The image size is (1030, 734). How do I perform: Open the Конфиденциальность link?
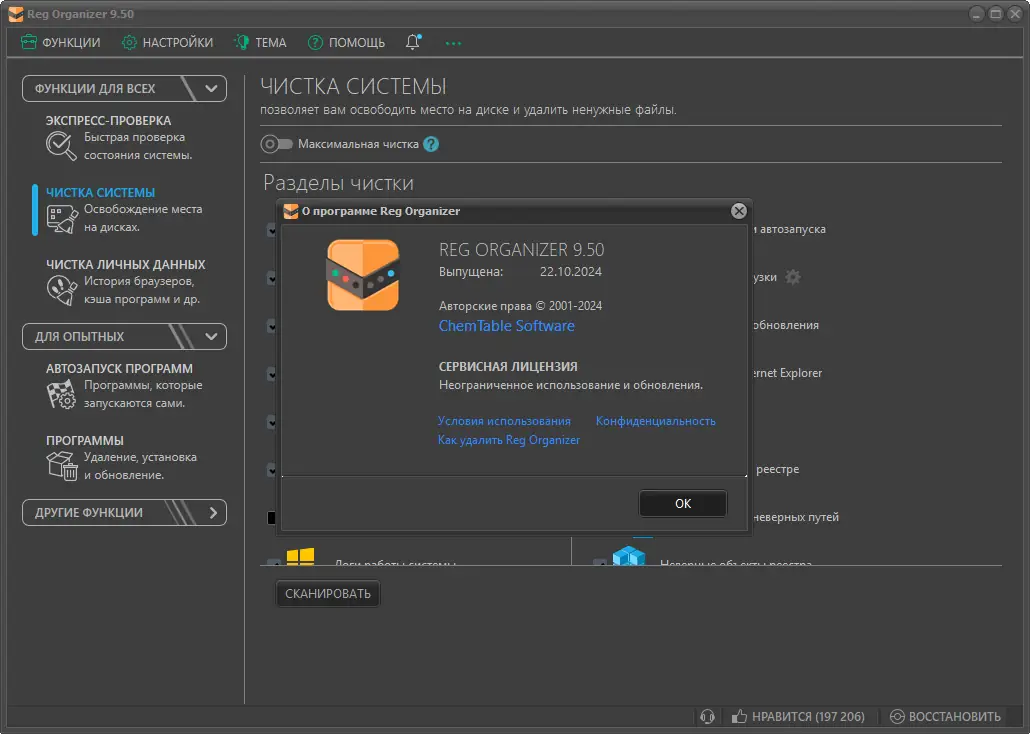coord(656,421)
